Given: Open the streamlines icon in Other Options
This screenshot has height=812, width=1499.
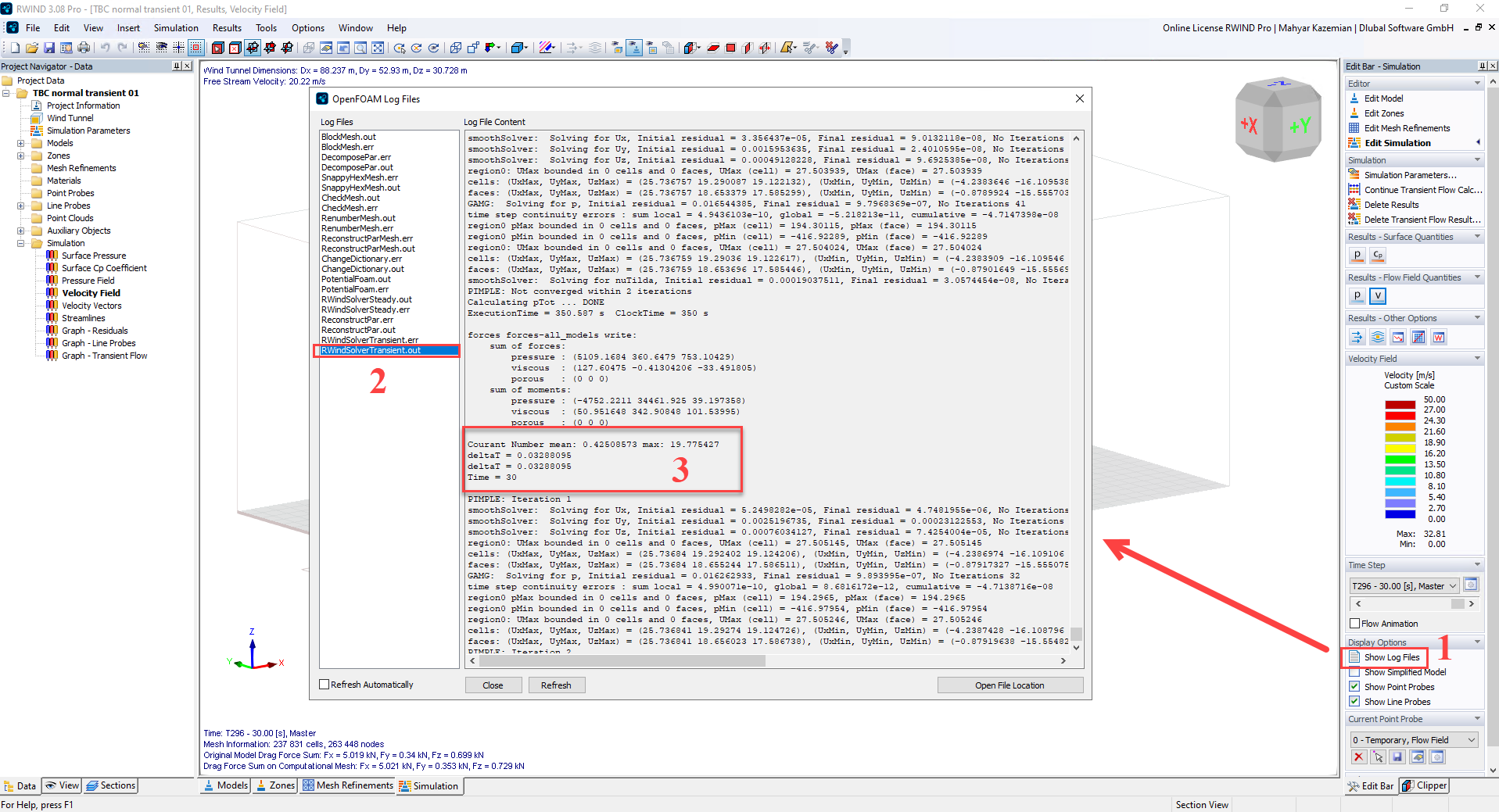Looking at the screenshot, I should click(1378, 337).
